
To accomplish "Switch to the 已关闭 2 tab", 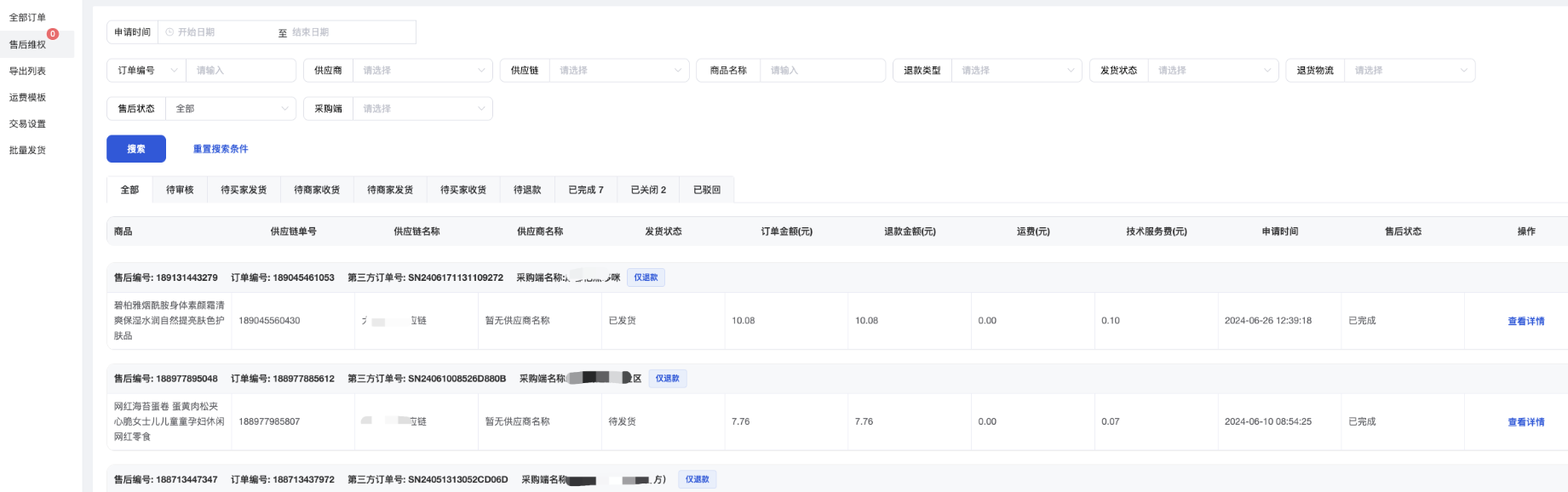I will click(648, 190).
